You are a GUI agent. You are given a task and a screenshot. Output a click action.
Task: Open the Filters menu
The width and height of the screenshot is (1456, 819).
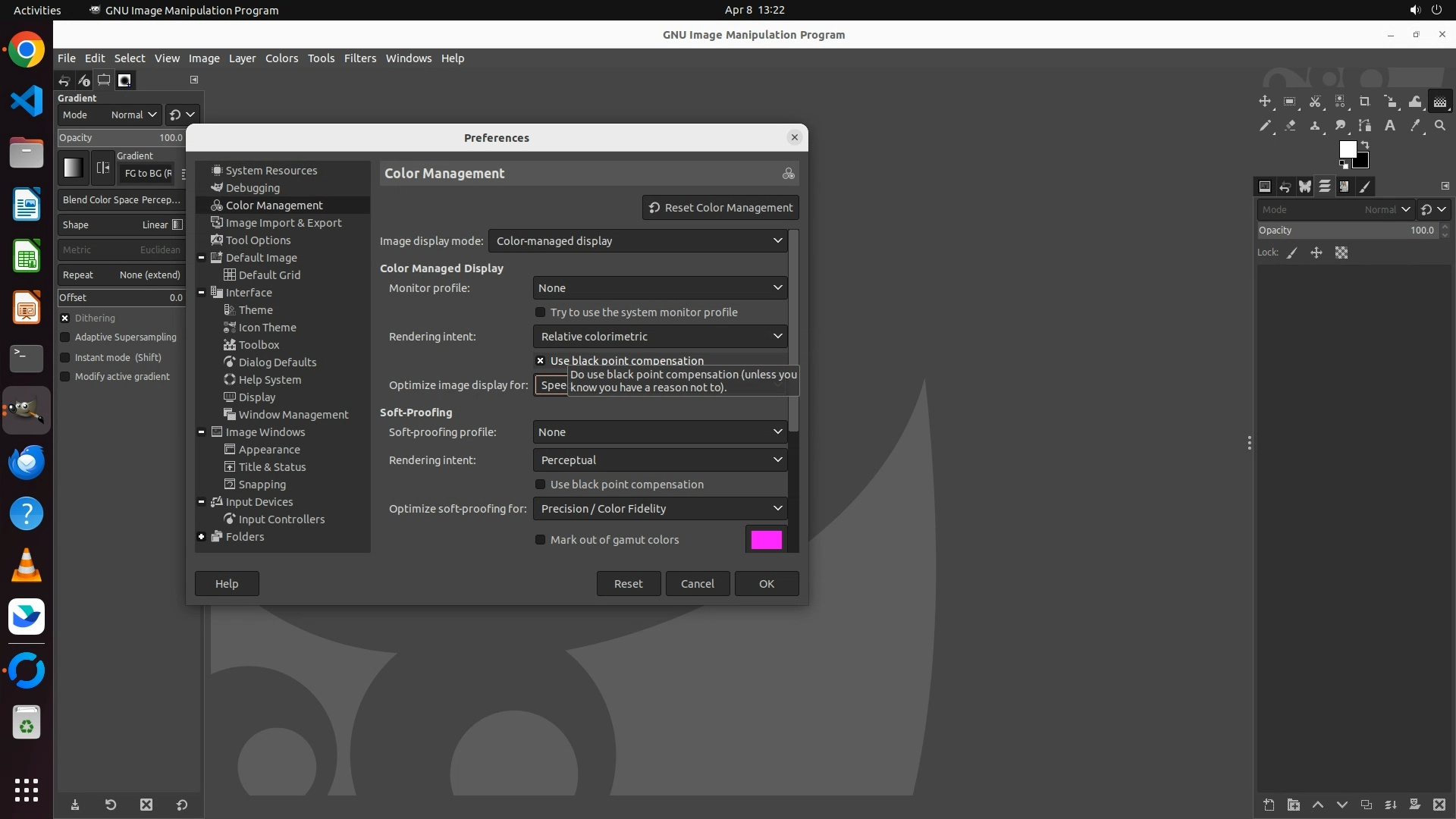359,58
